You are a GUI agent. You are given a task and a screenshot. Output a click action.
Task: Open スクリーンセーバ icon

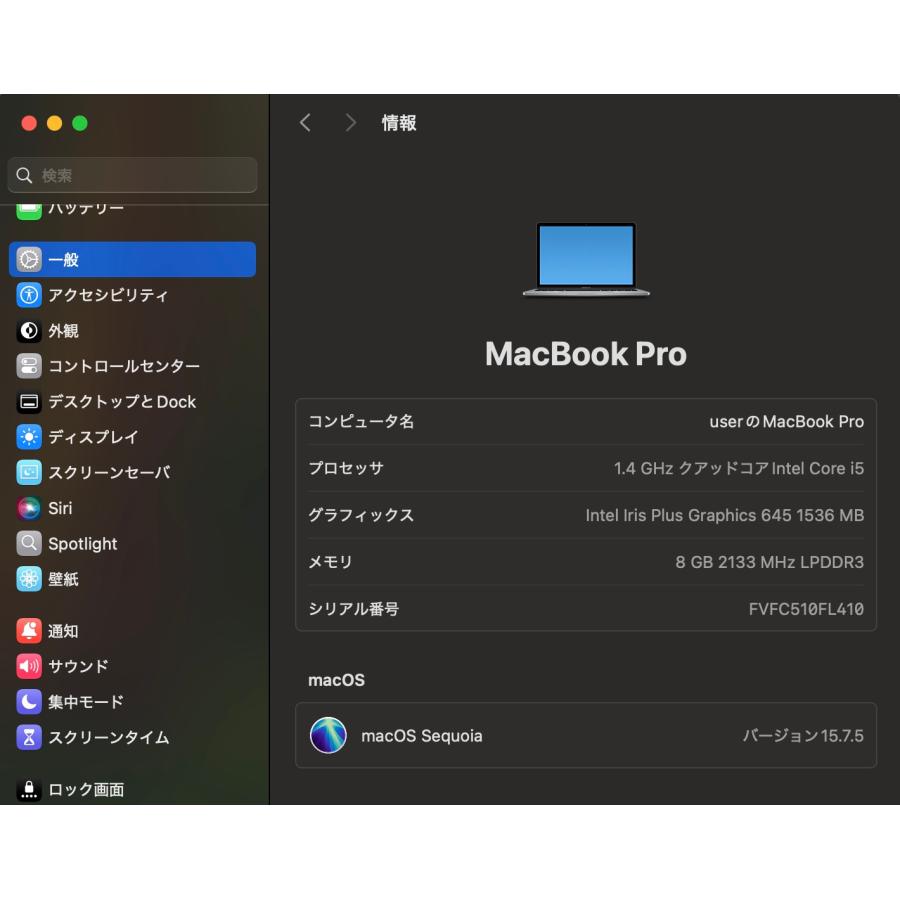click(29, 472)
